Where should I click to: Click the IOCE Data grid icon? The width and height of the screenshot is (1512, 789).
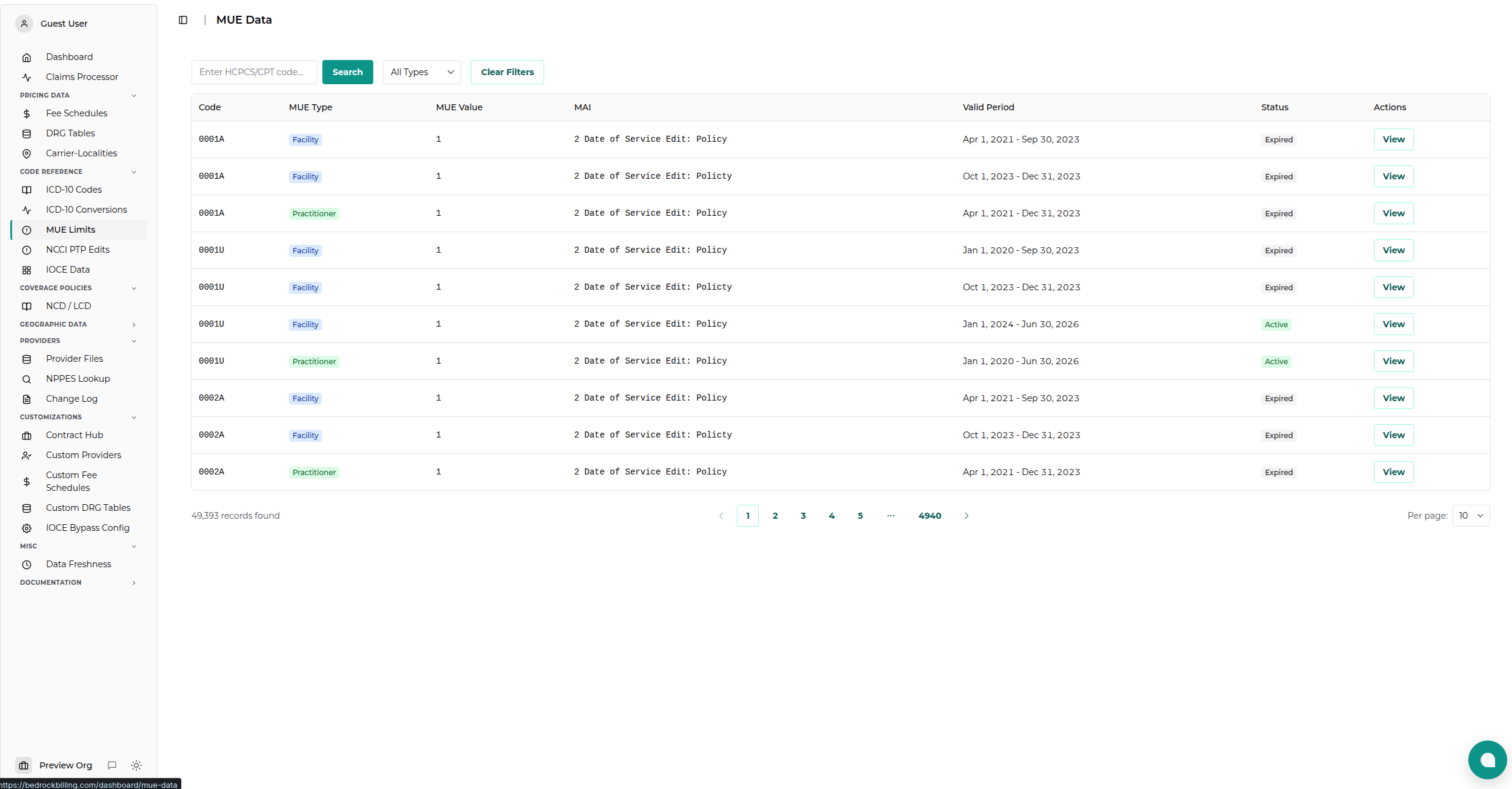[27, 270]
